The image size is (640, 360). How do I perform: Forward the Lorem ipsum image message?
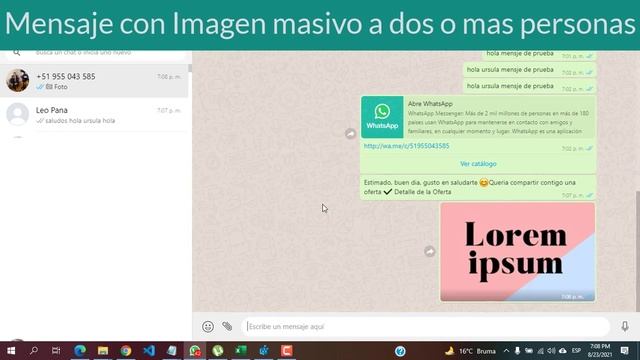click(x=429, y=251)
